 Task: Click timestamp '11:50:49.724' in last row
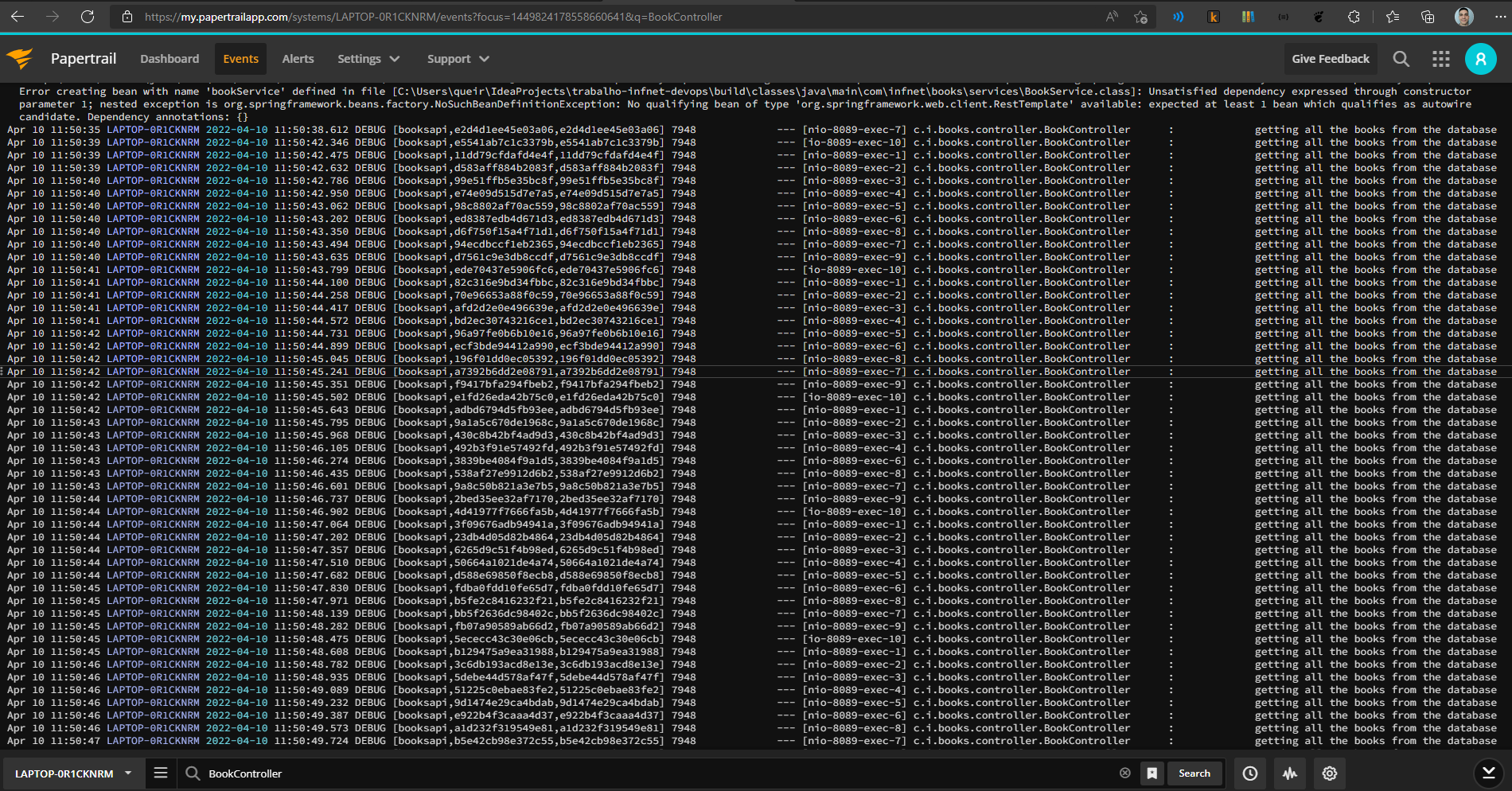coord(311,741)
